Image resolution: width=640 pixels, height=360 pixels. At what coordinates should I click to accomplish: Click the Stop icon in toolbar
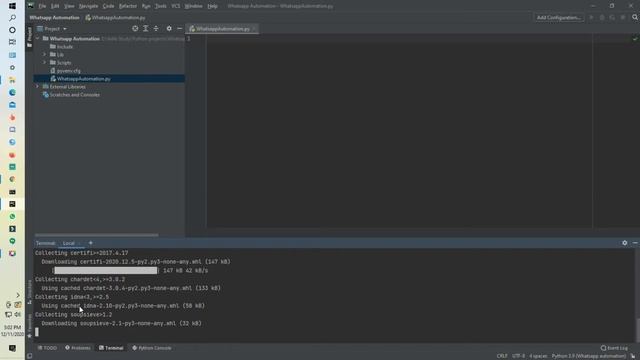coord(623,18)
